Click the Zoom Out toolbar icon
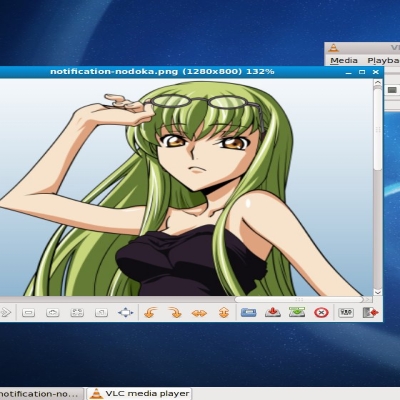Screen dimensions: 400x400 click(28, 313)
